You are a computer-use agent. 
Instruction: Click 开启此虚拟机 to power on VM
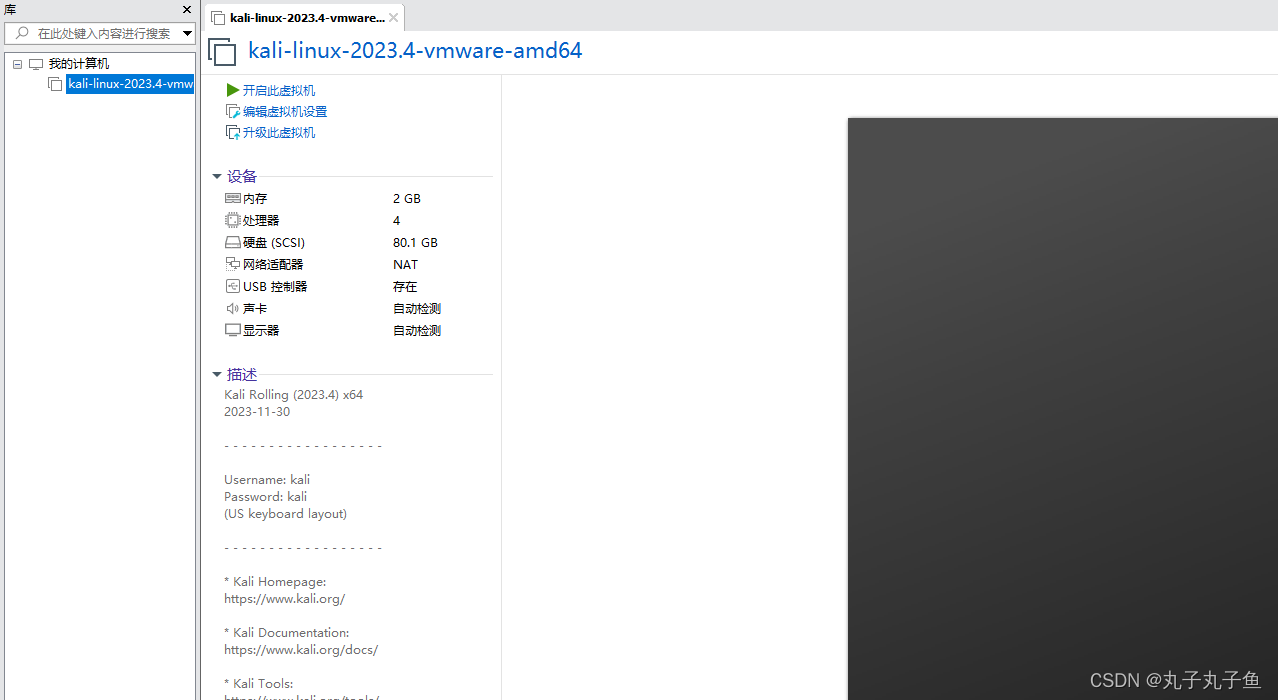(279, 90)
